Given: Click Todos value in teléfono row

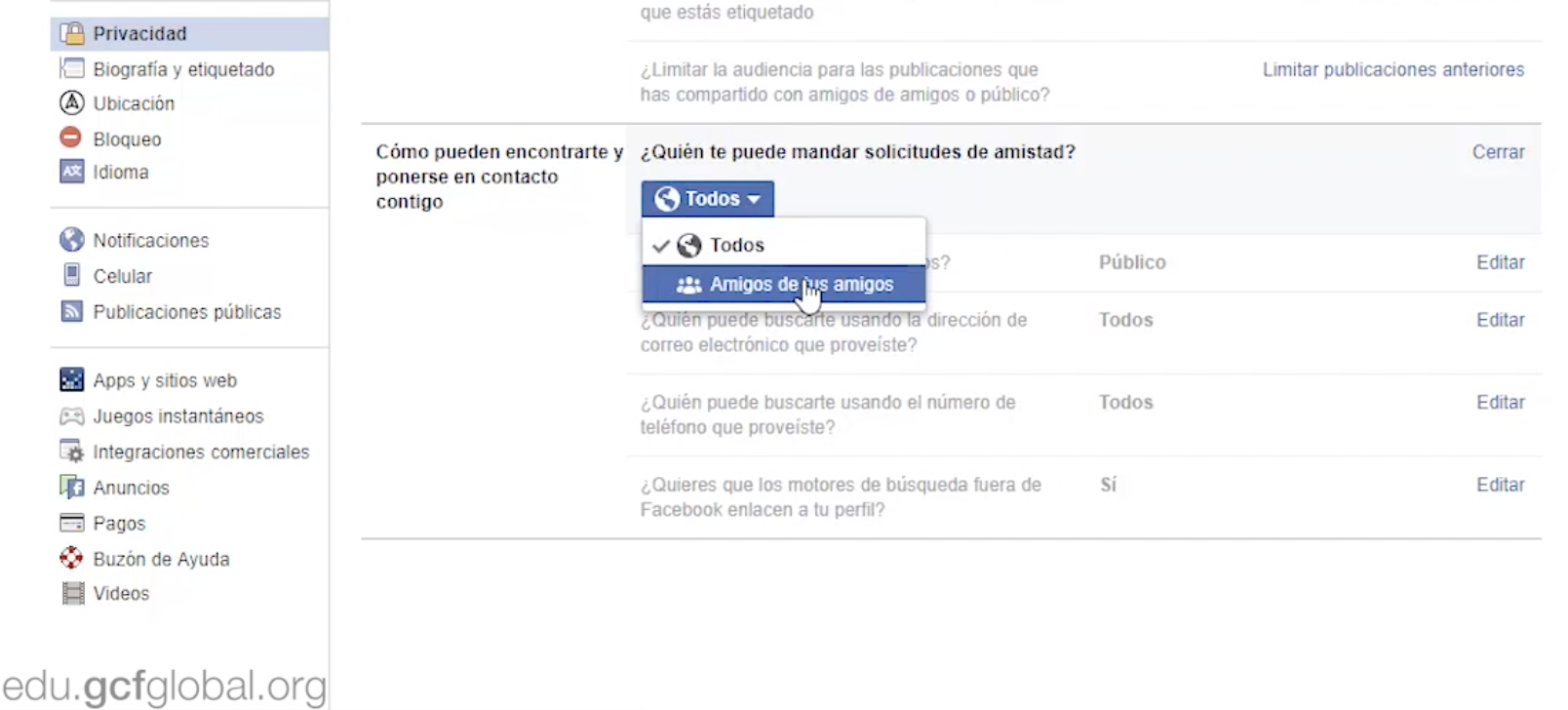Looking at the screenshot, I should coord(1126,402).
